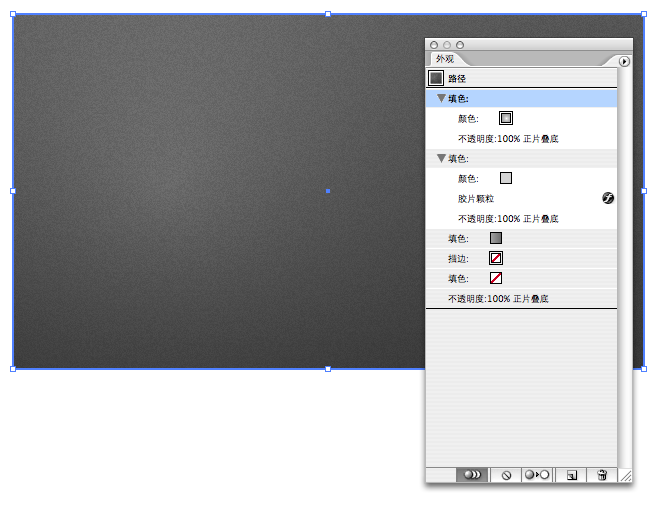Click the second 颜色: label above 胶片颗粒
The image size is (662, 506).
(468, 179)
